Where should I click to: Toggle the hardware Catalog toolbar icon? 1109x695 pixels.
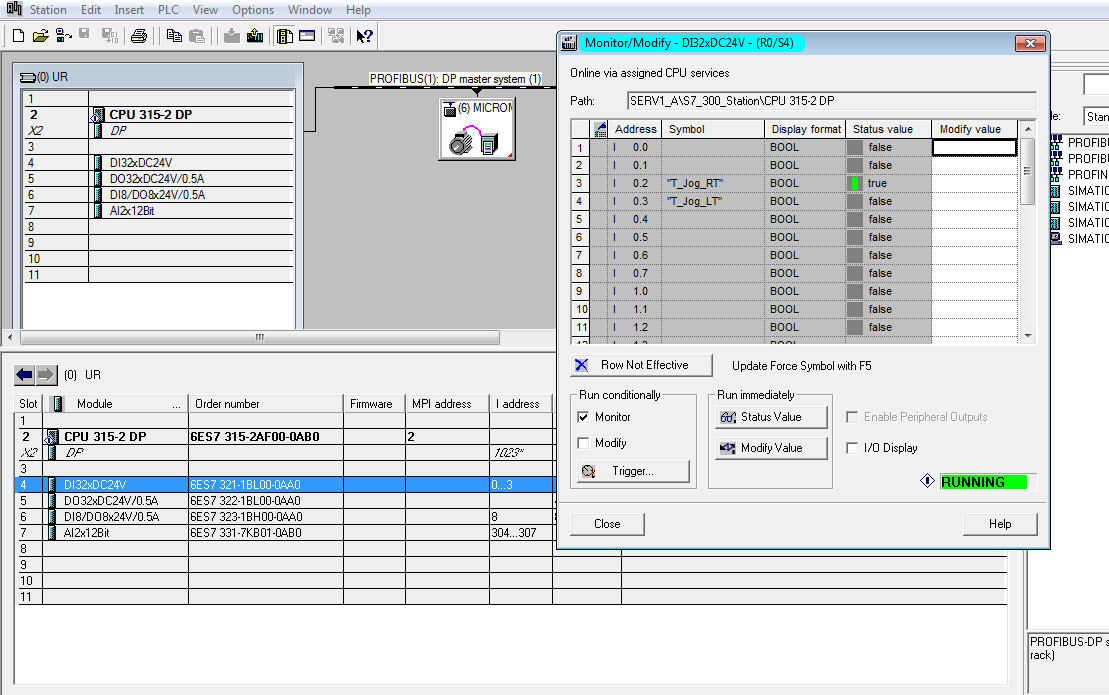pyautogui.click(x=284, y=35)
